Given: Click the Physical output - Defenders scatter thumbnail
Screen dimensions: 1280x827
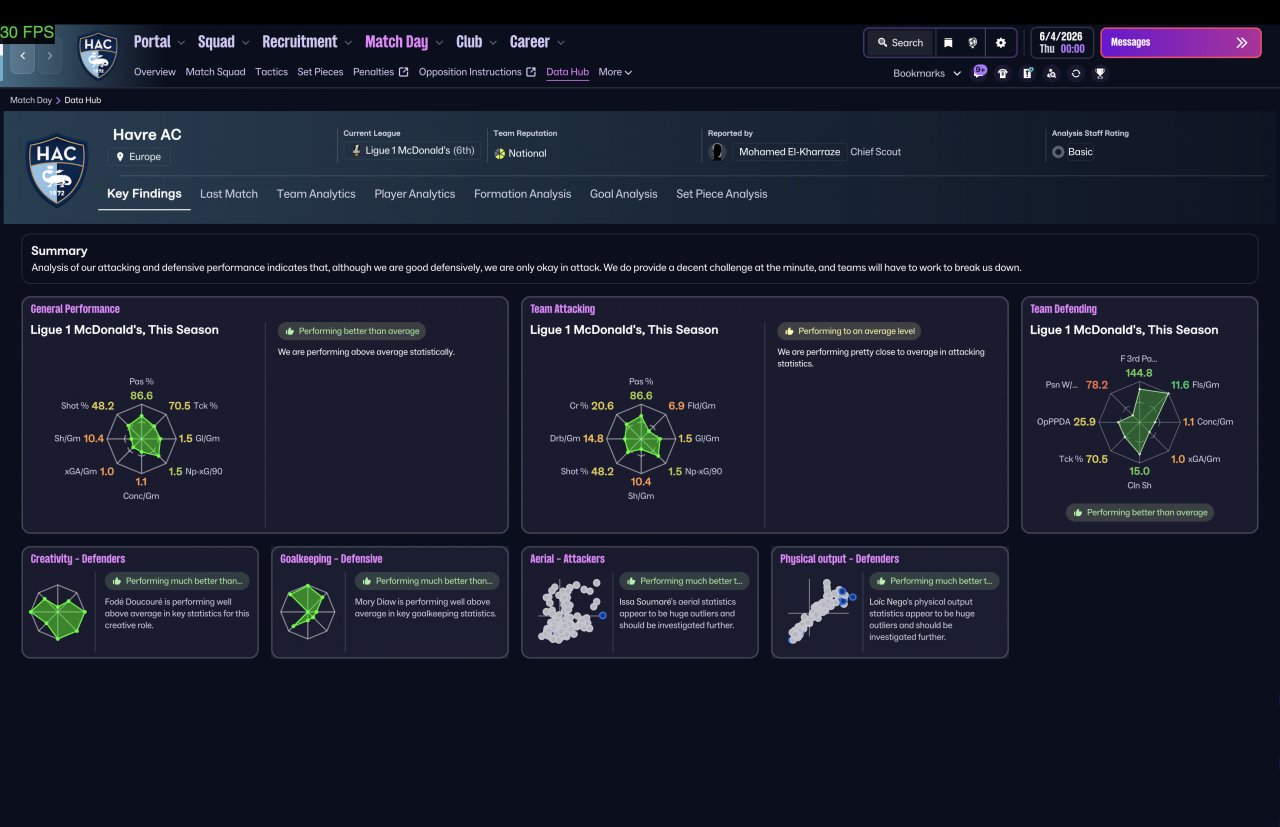Looking at the screenshot, I should [821, 612].
